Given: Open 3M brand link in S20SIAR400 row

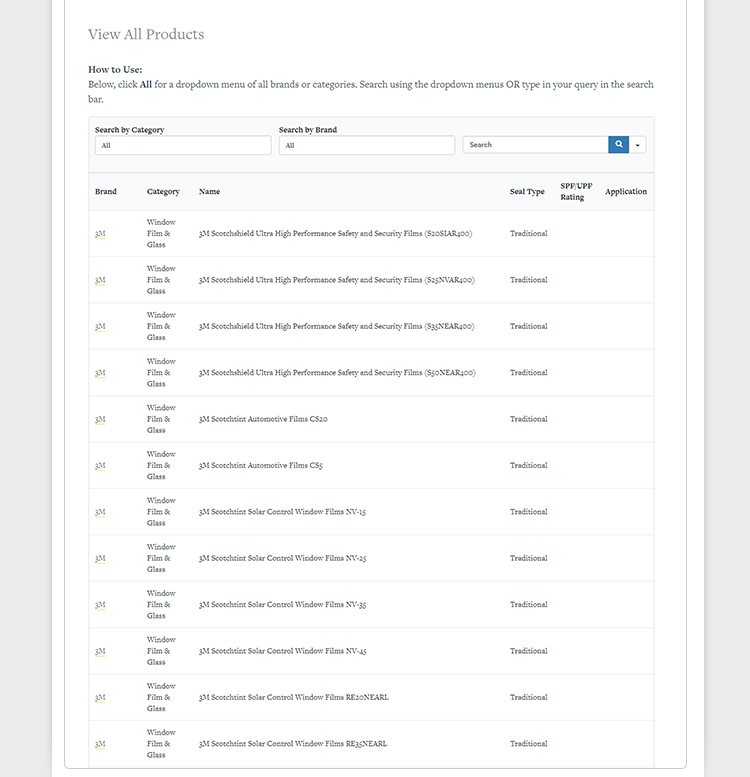Looking at the screenshot, I should click(100, 233).
